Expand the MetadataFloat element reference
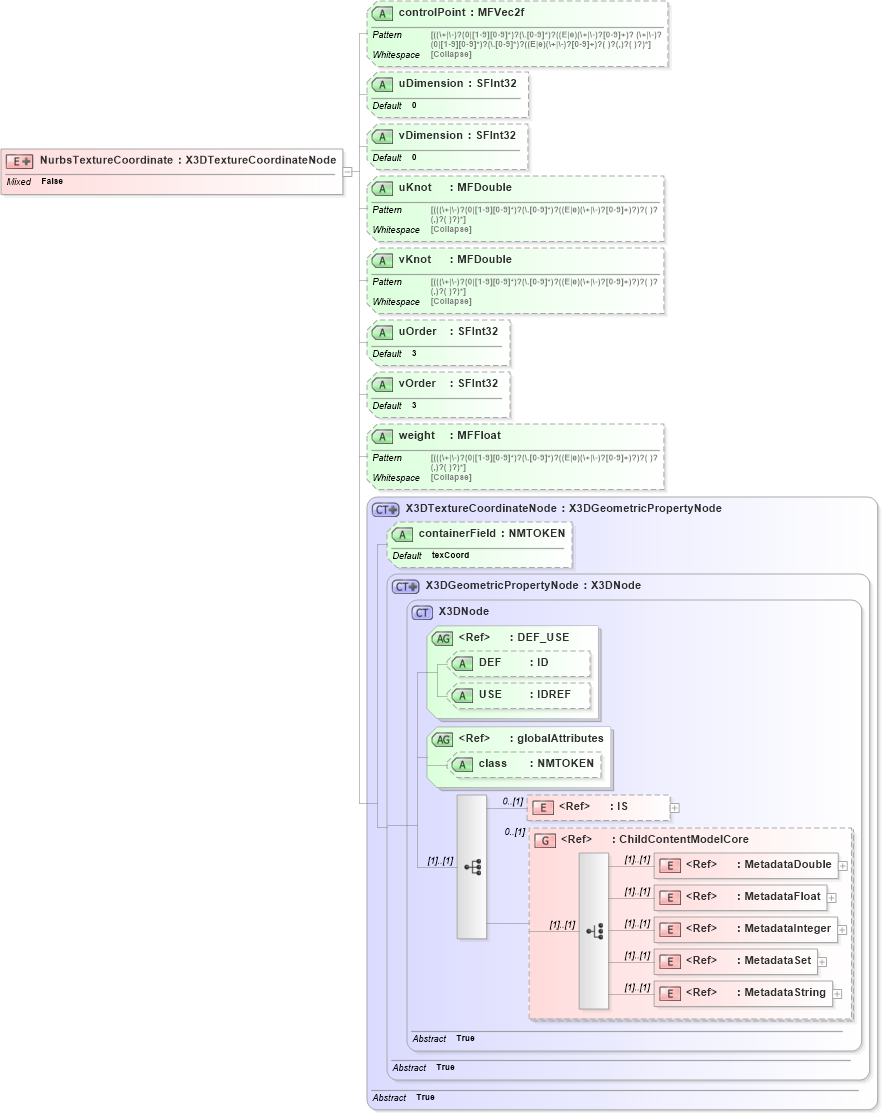The image size is (882, 1113). (832, 898)
